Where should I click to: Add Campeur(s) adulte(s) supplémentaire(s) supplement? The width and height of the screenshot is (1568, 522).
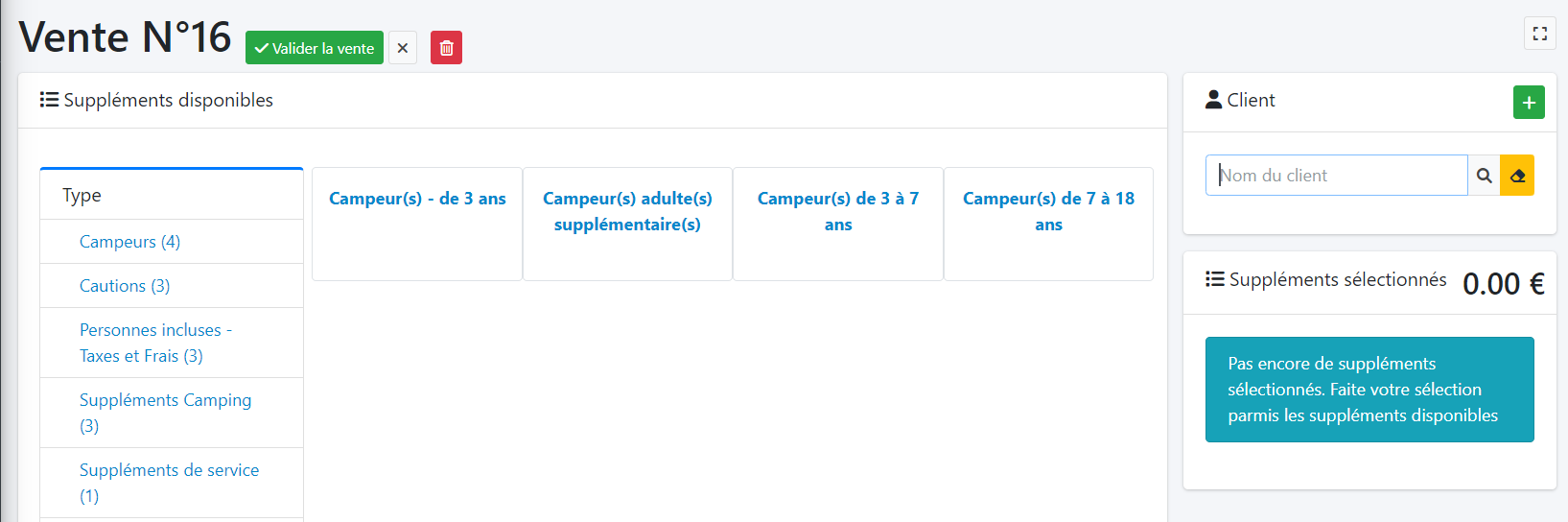pos(627,211)
